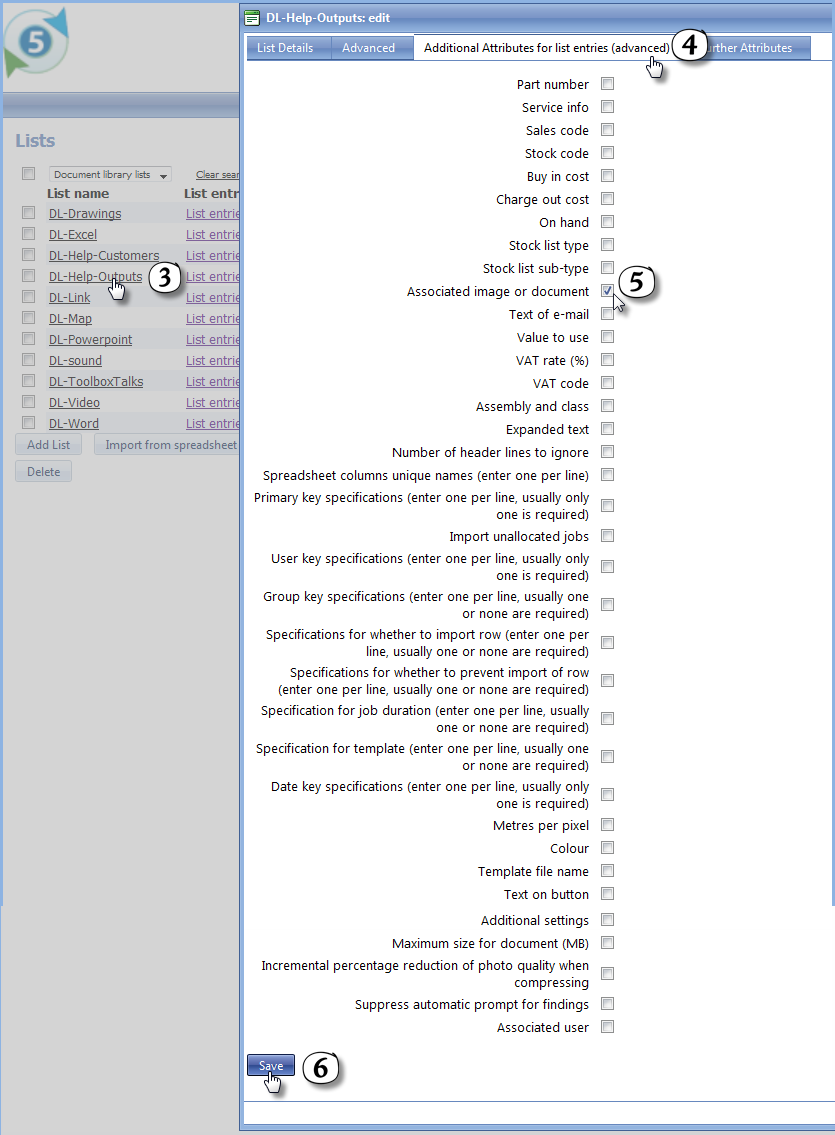This screenshot has height=1135, width=835.
Task: Open the Document library lists dropdown
Action: pos(110,174)
